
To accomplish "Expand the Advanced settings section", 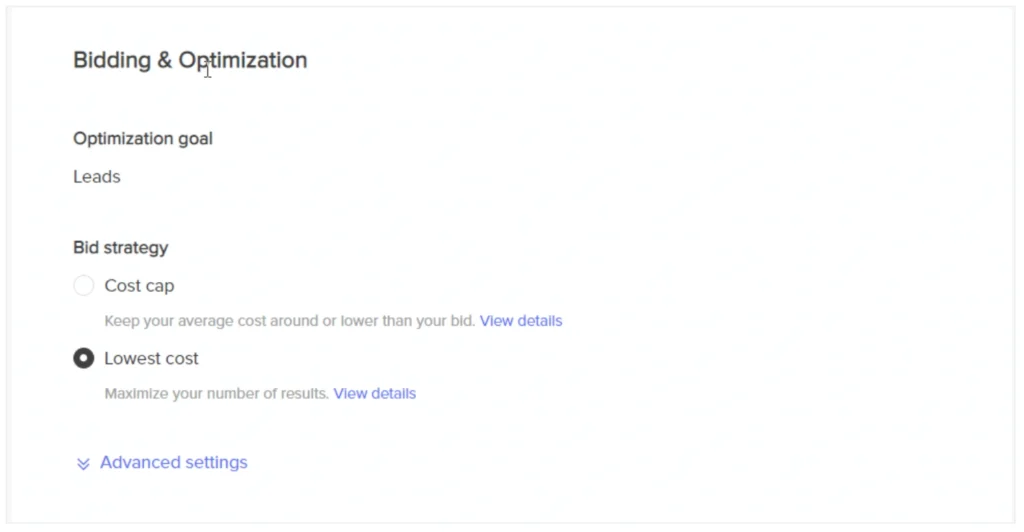I will point(173,463).
